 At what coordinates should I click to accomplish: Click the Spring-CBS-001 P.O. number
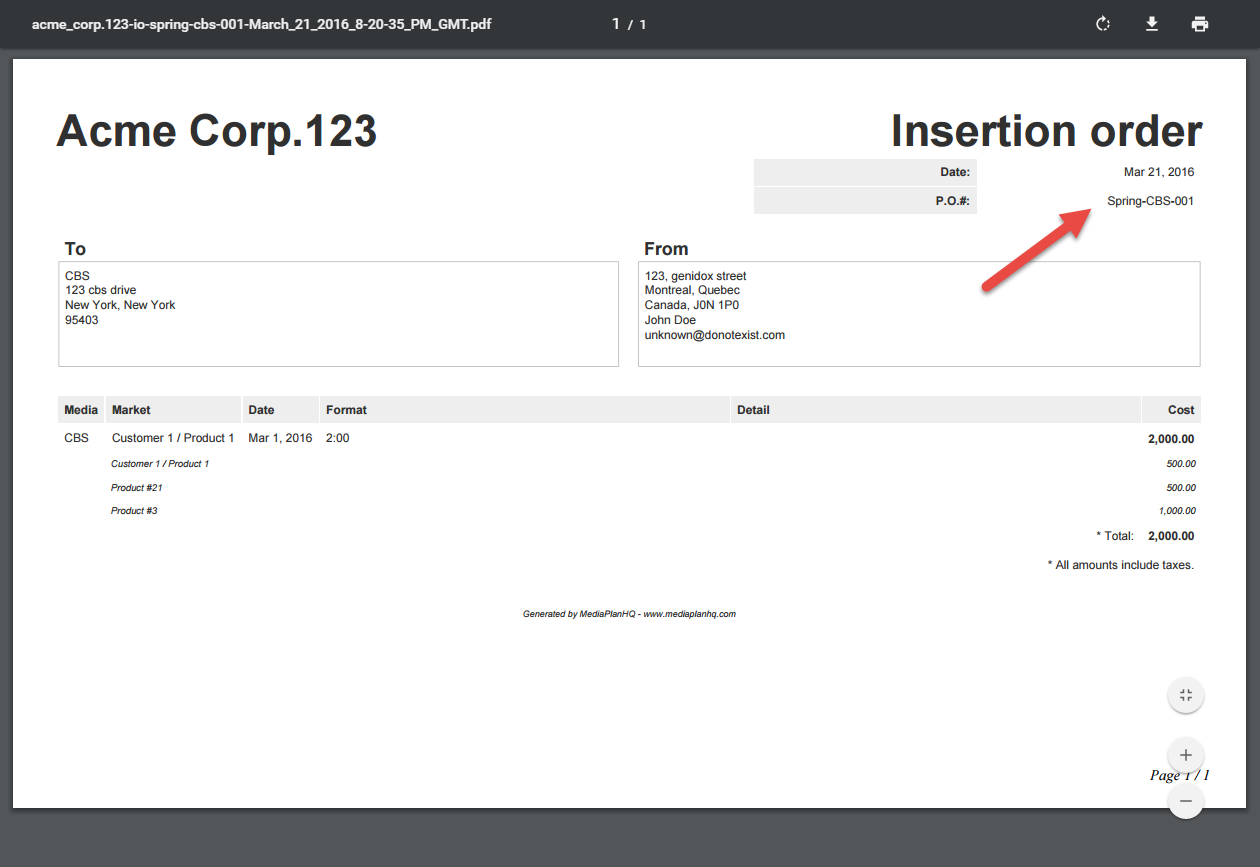click(x=1150, y=201)
